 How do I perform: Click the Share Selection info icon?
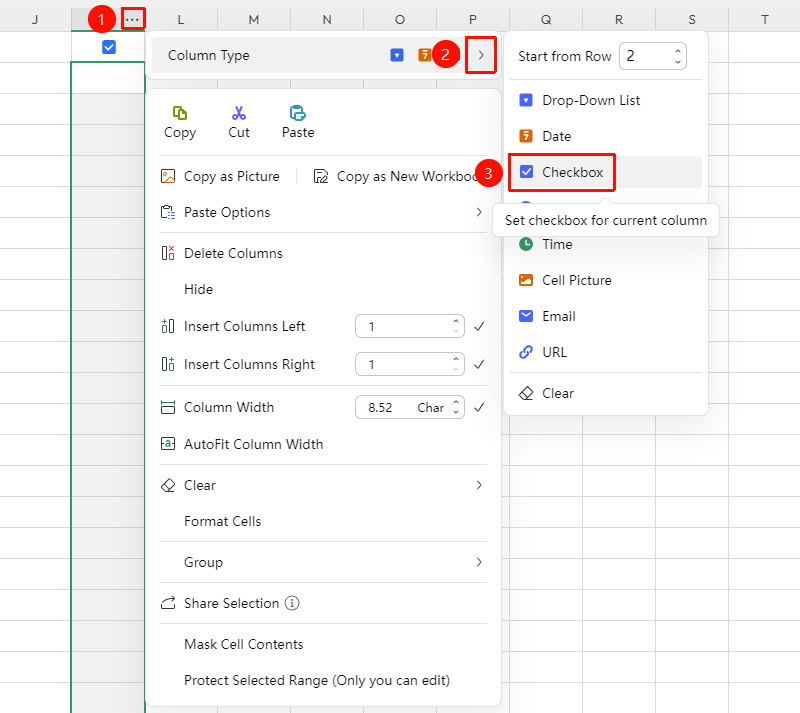292,603
